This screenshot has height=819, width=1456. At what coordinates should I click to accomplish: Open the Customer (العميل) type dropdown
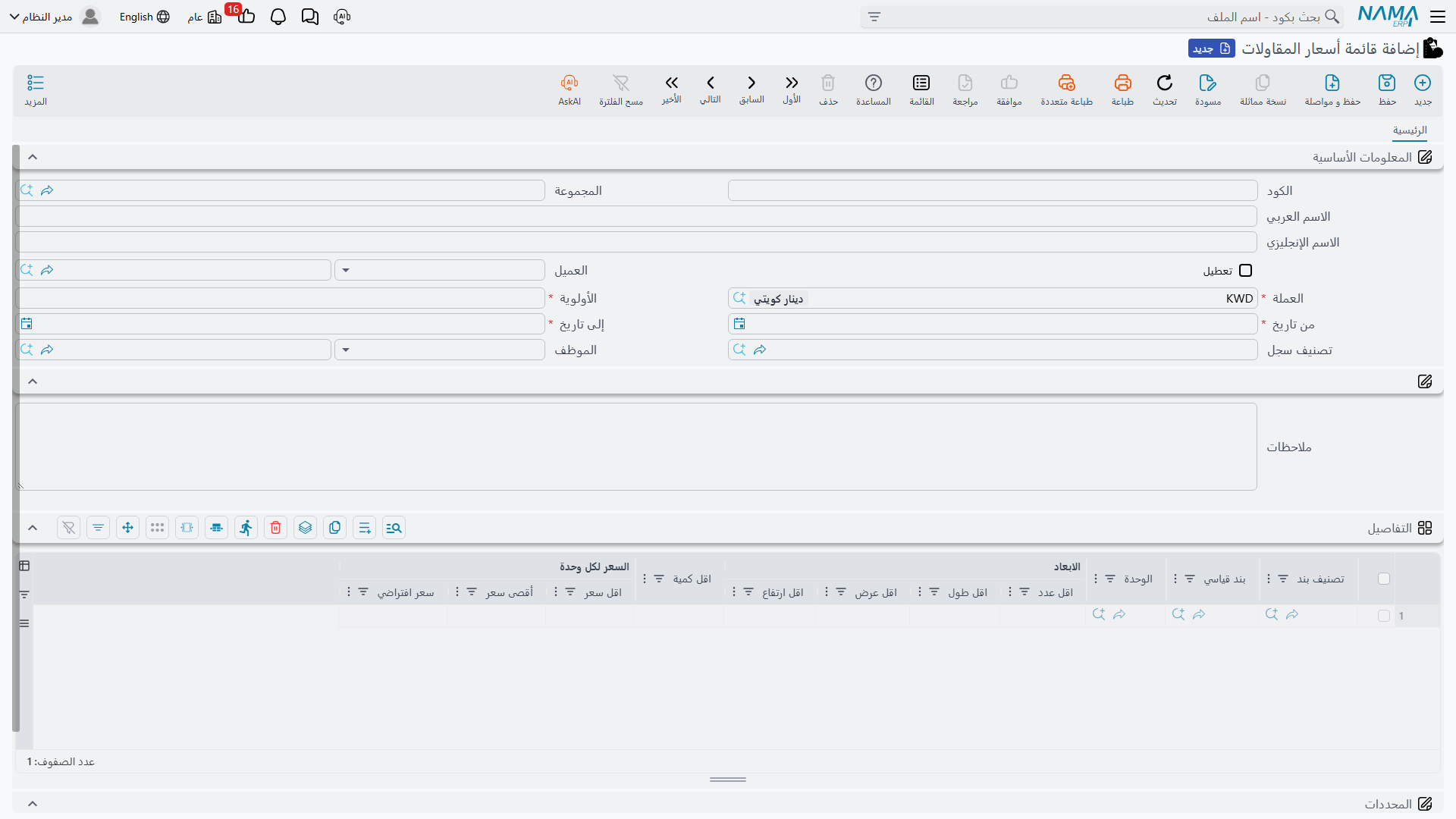click(346, 271)
